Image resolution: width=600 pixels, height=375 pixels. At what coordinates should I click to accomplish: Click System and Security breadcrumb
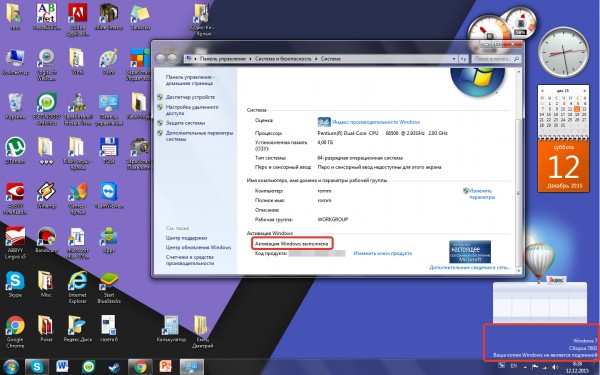click(x=283, y=59)
